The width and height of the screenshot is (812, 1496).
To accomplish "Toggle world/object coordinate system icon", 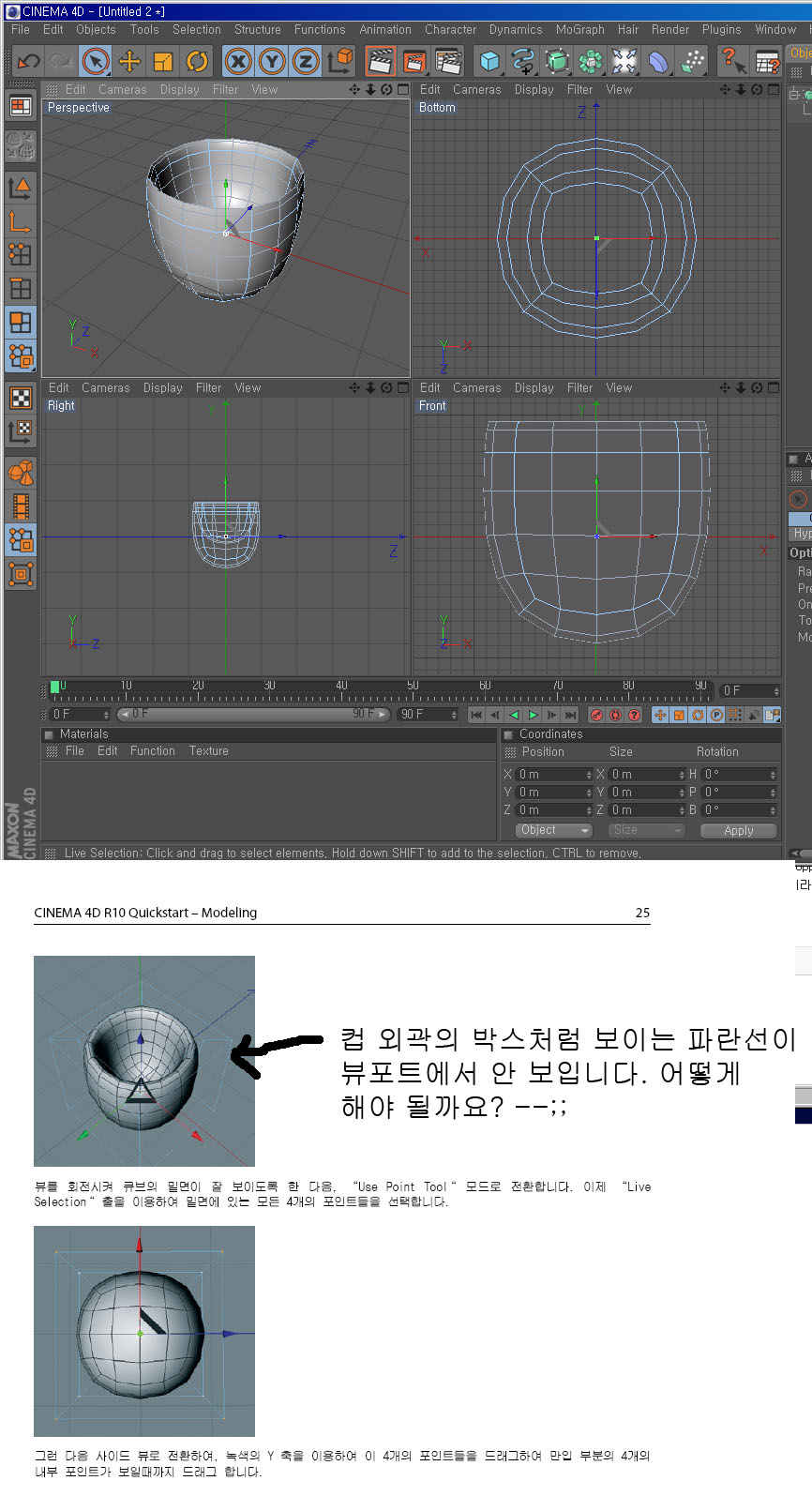I will 341,61.
